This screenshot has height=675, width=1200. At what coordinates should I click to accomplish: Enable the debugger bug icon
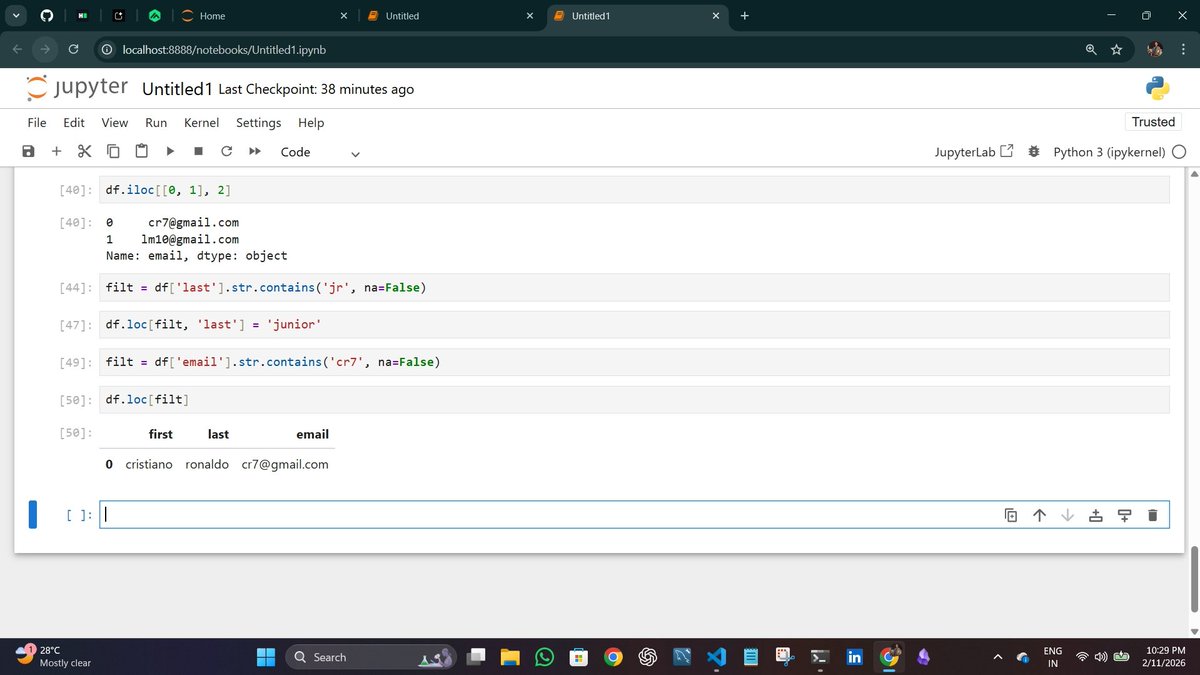click(x=1033, y=151)
